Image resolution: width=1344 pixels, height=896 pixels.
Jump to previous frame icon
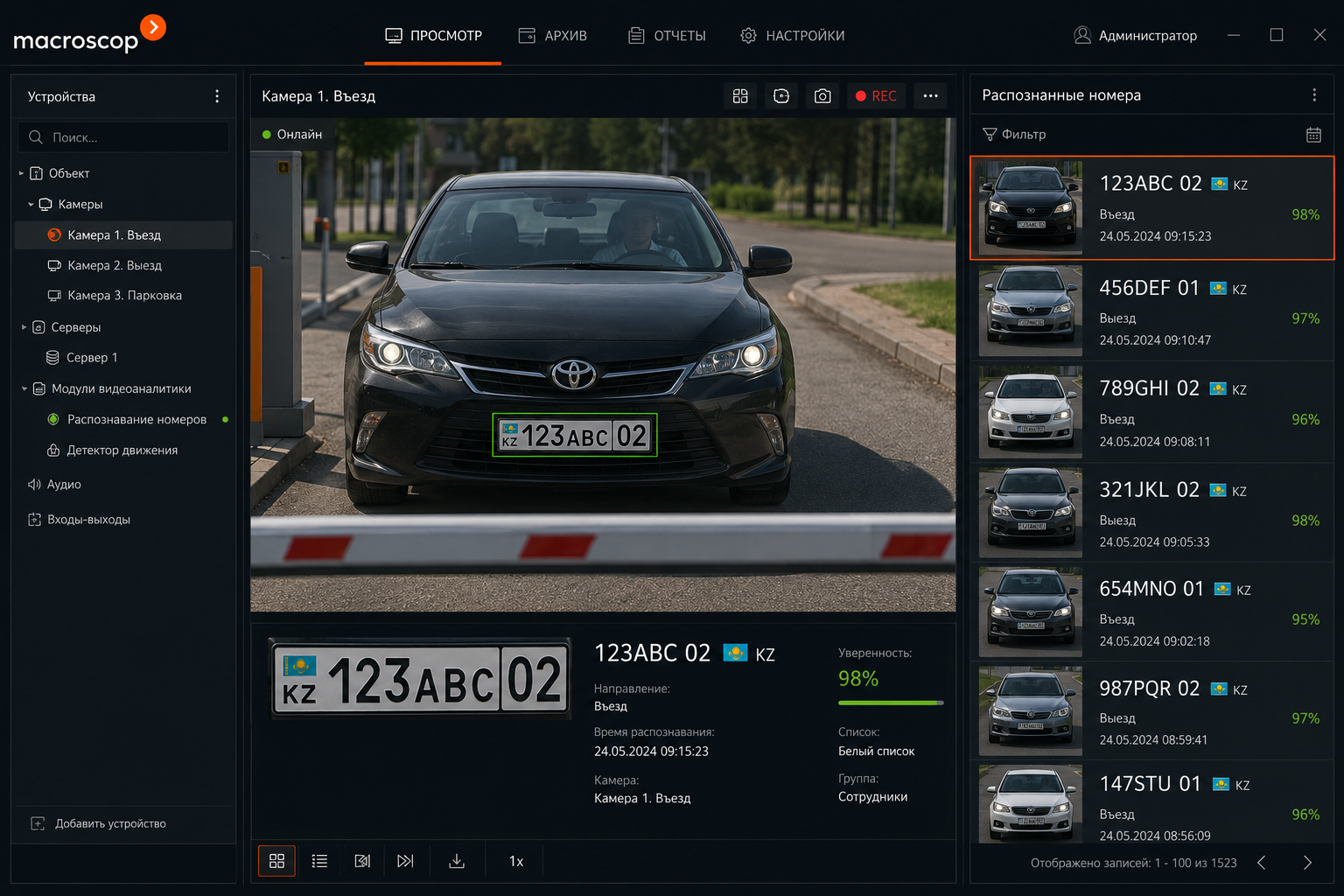[x=362, y=861]
